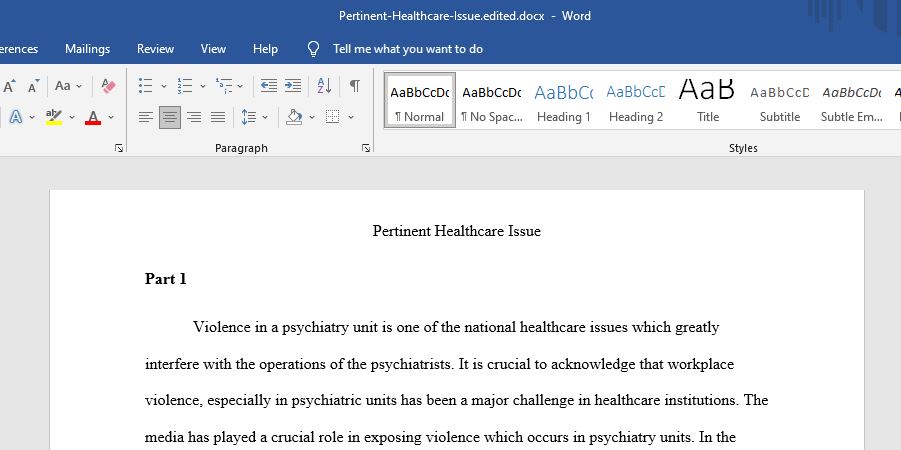
Task: Start a numbered list
Action: [184, 86]
